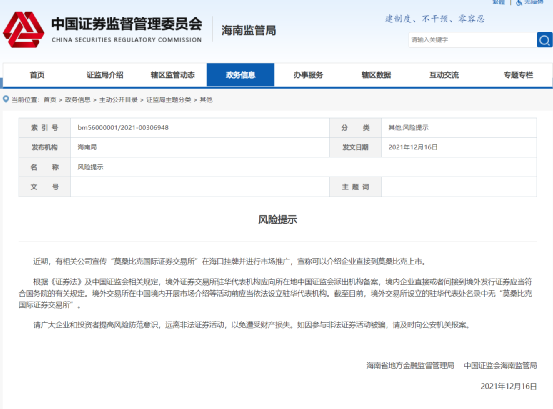
Task: Open the 证监局介绍 navigation tab
Action: pos(105,75)
